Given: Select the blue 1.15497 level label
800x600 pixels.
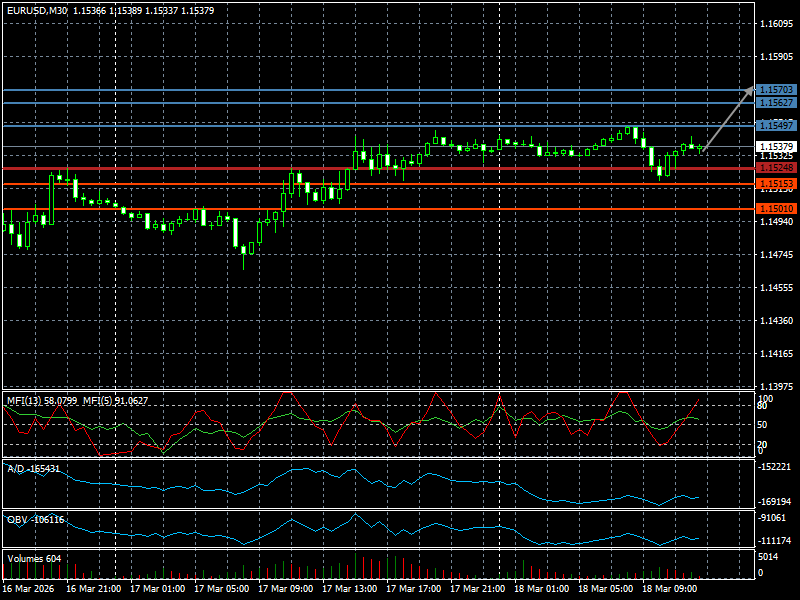Looking at the screenshot, I should click(x=776, y=126).
